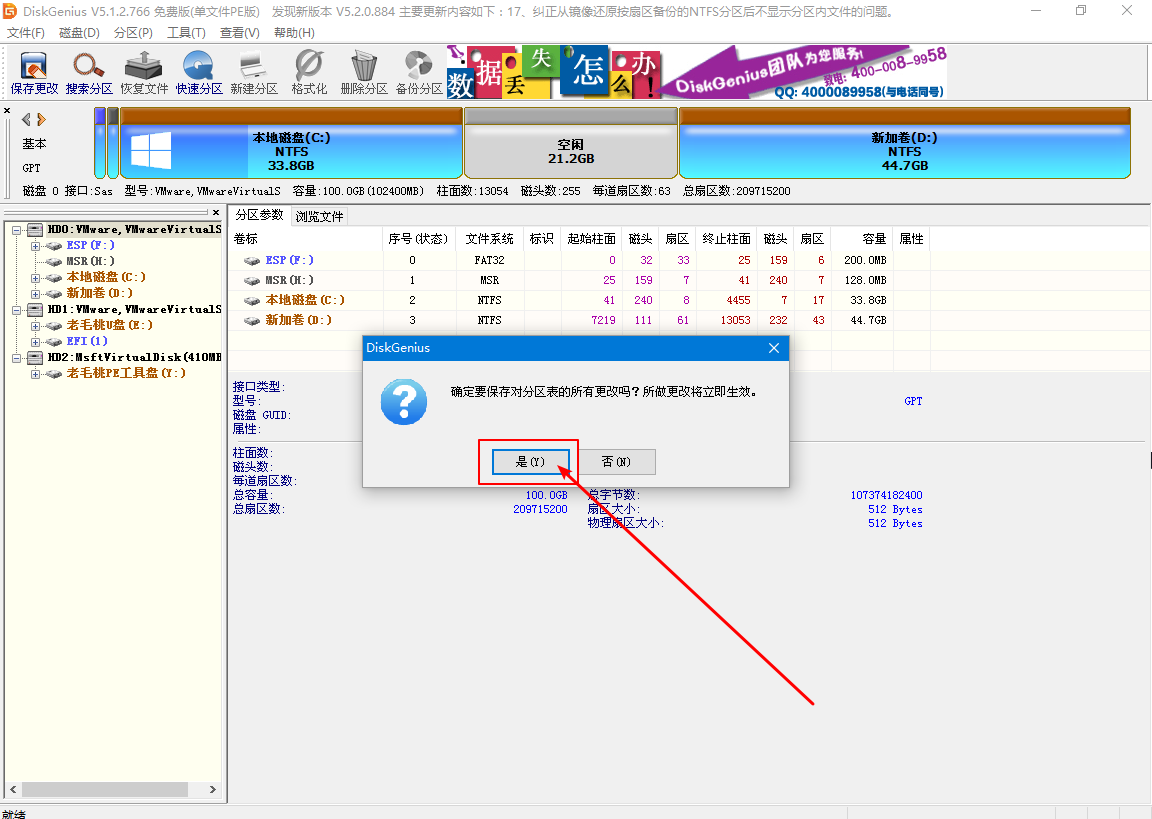
Task: Close the disk map panel with the x
Action: point(7,111)
